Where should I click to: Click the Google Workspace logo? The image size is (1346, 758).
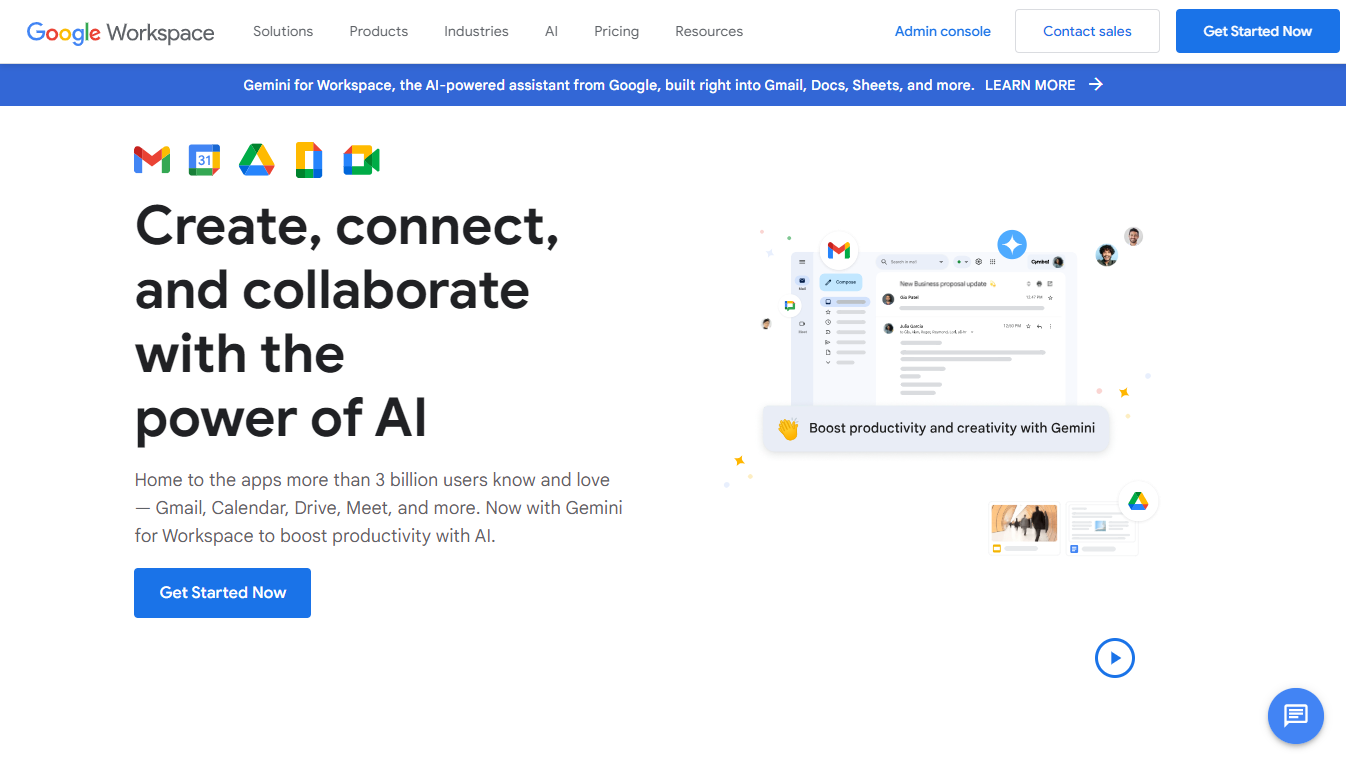120,32
